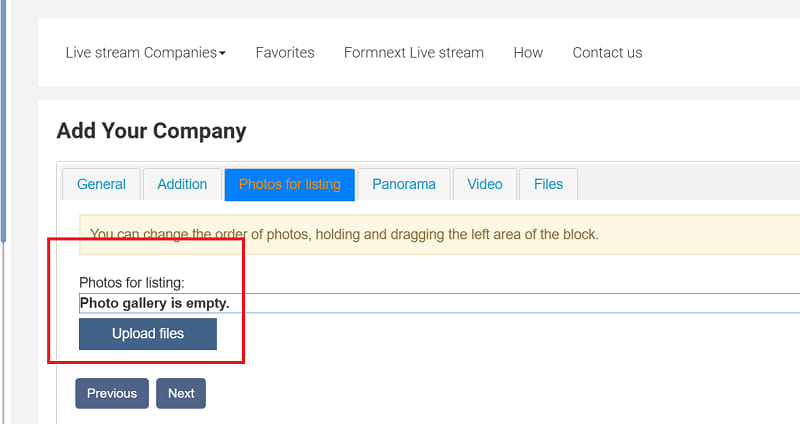Screen dimensions: 800x424
Task: Switch to the General tab
Action: (101, 184)
